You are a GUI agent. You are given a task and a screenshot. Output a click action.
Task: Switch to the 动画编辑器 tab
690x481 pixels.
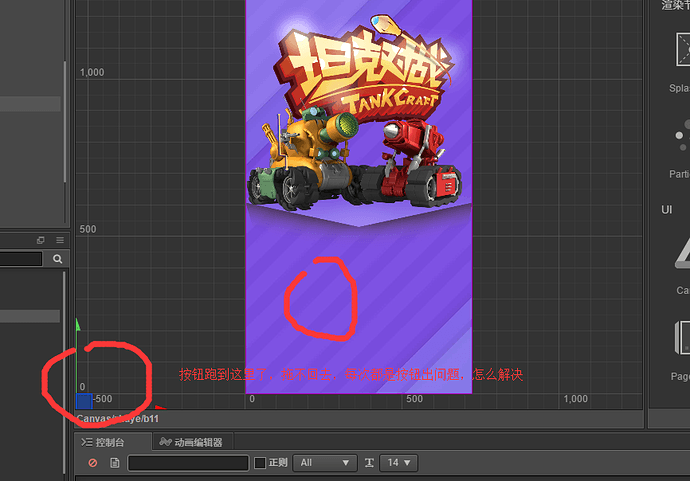(191, 442)
